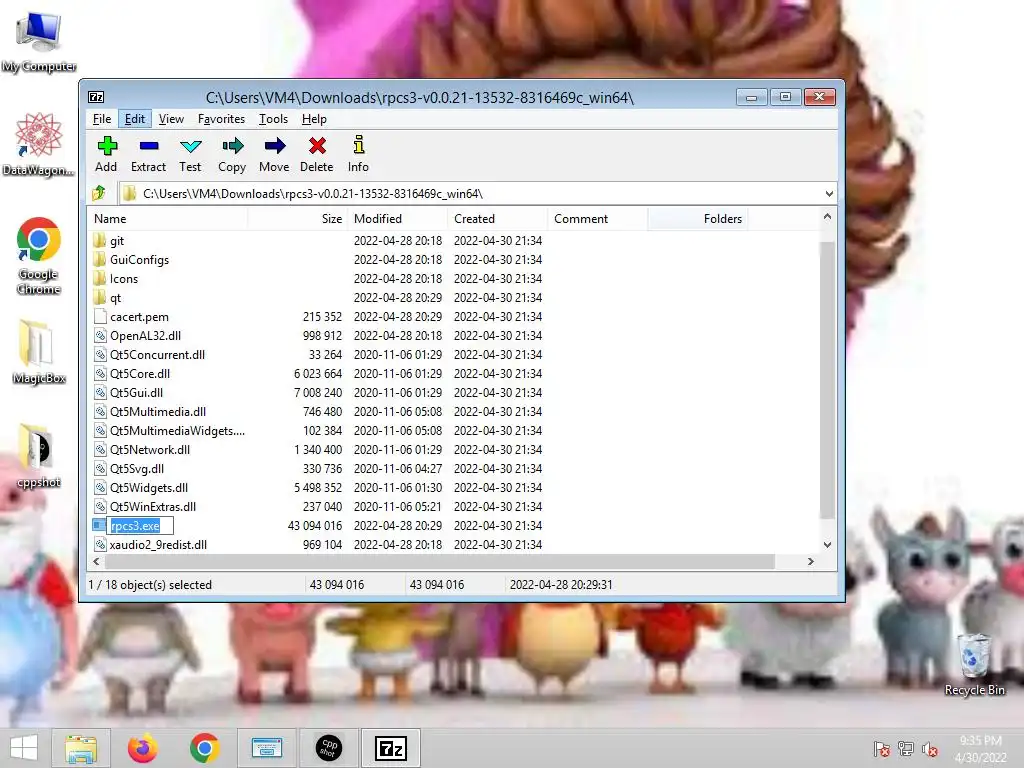Screen dimensions: 1024x768
Task: Open Firefox from the taskbar
Action: coord(142,748)
